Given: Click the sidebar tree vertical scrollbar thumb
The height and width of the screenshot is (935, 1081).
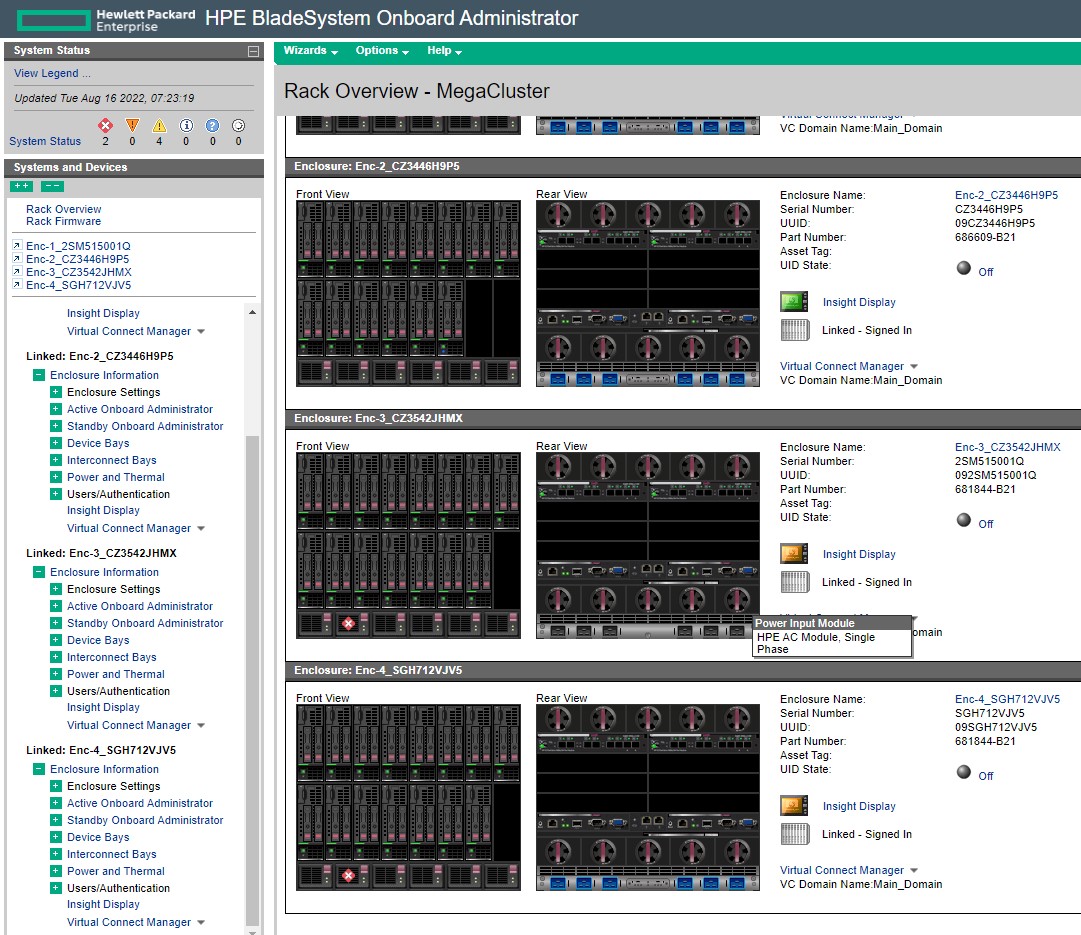Looking at the screenshot, I should click(x=252, y=681).
